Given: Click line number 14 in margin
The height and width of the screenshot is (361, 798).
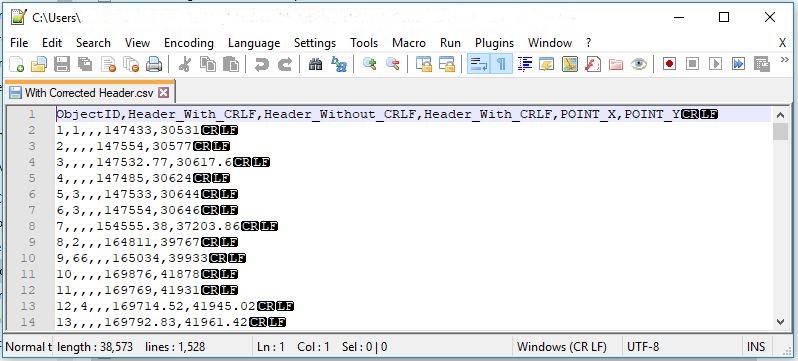Looking at the screenshot, I should (x=28, y=322).
